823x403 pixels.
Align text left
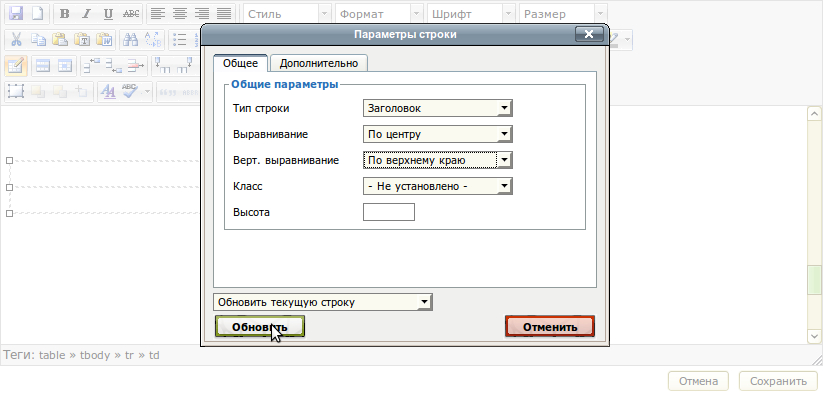158,14
